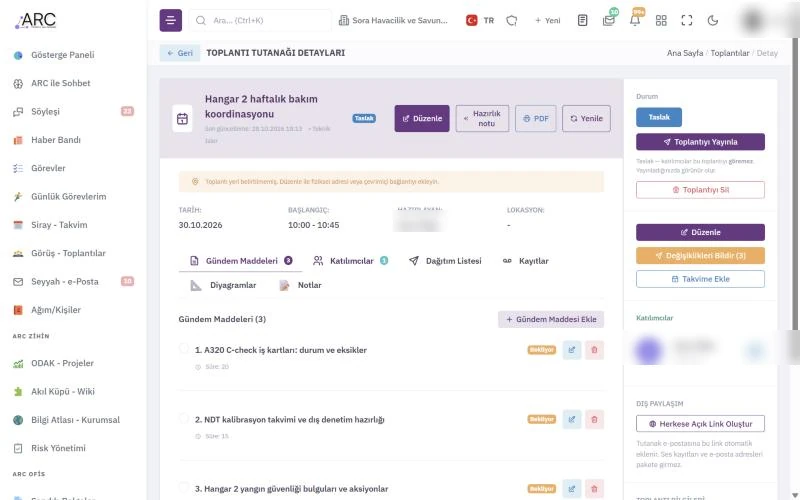Image resolution: width=800 pixels, height=500 pixels.
Task: Click the calendar icon beside the meeting title
Action: [182, 119]
